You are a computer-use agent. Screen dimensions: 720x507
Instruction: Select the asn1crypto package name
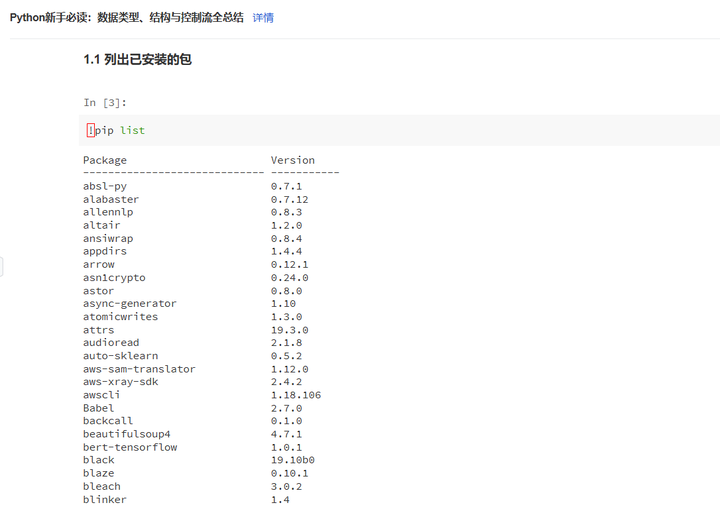114,278
